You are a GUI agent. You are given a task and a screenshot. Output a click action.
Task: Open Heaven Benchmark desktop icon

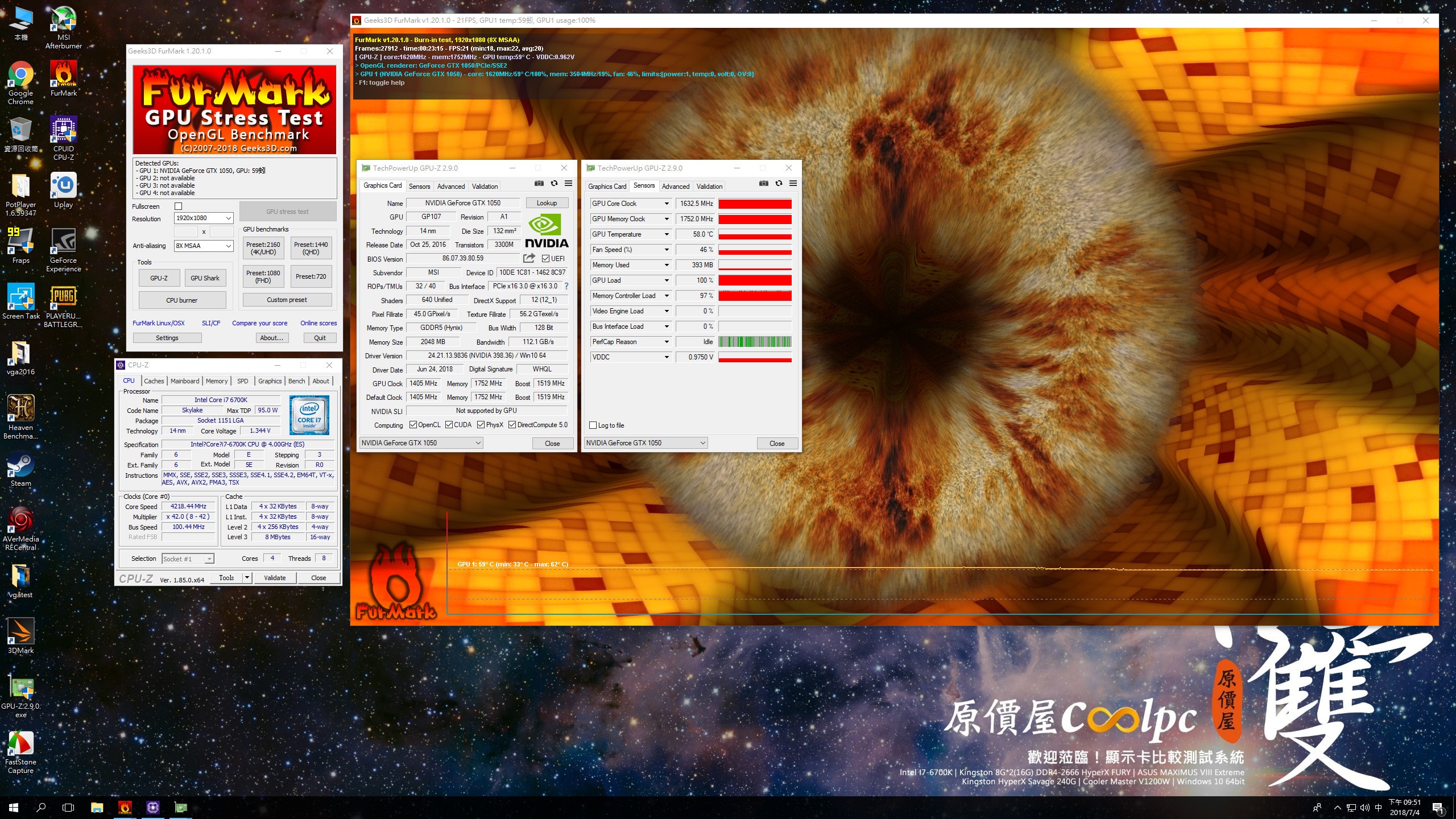pos(20,417)
